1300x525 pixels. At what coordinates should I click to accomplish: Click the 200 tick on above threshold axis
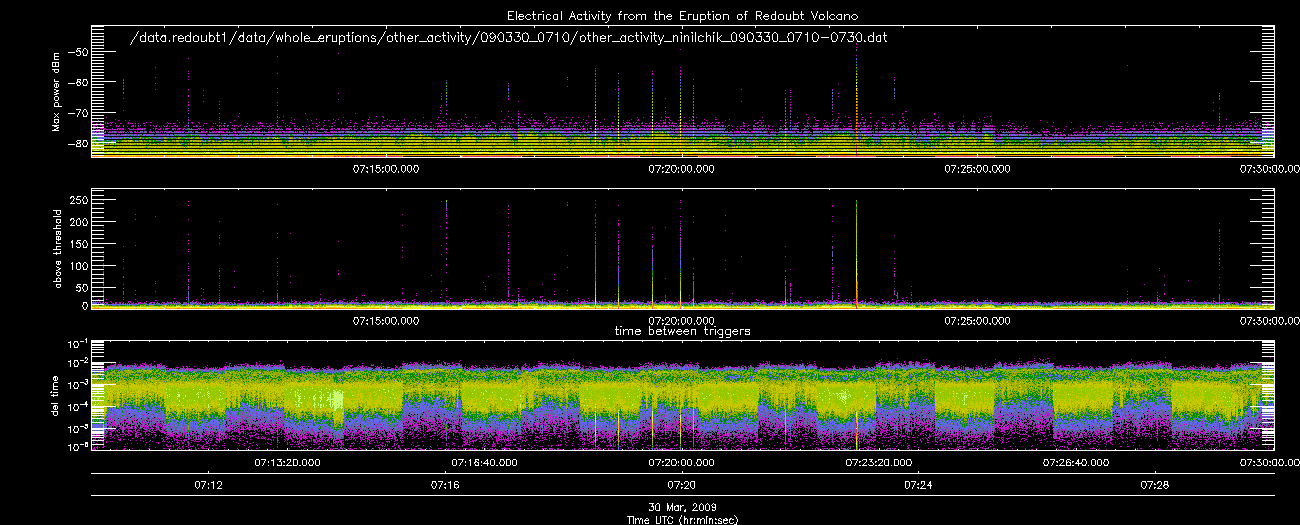(78, 222)
